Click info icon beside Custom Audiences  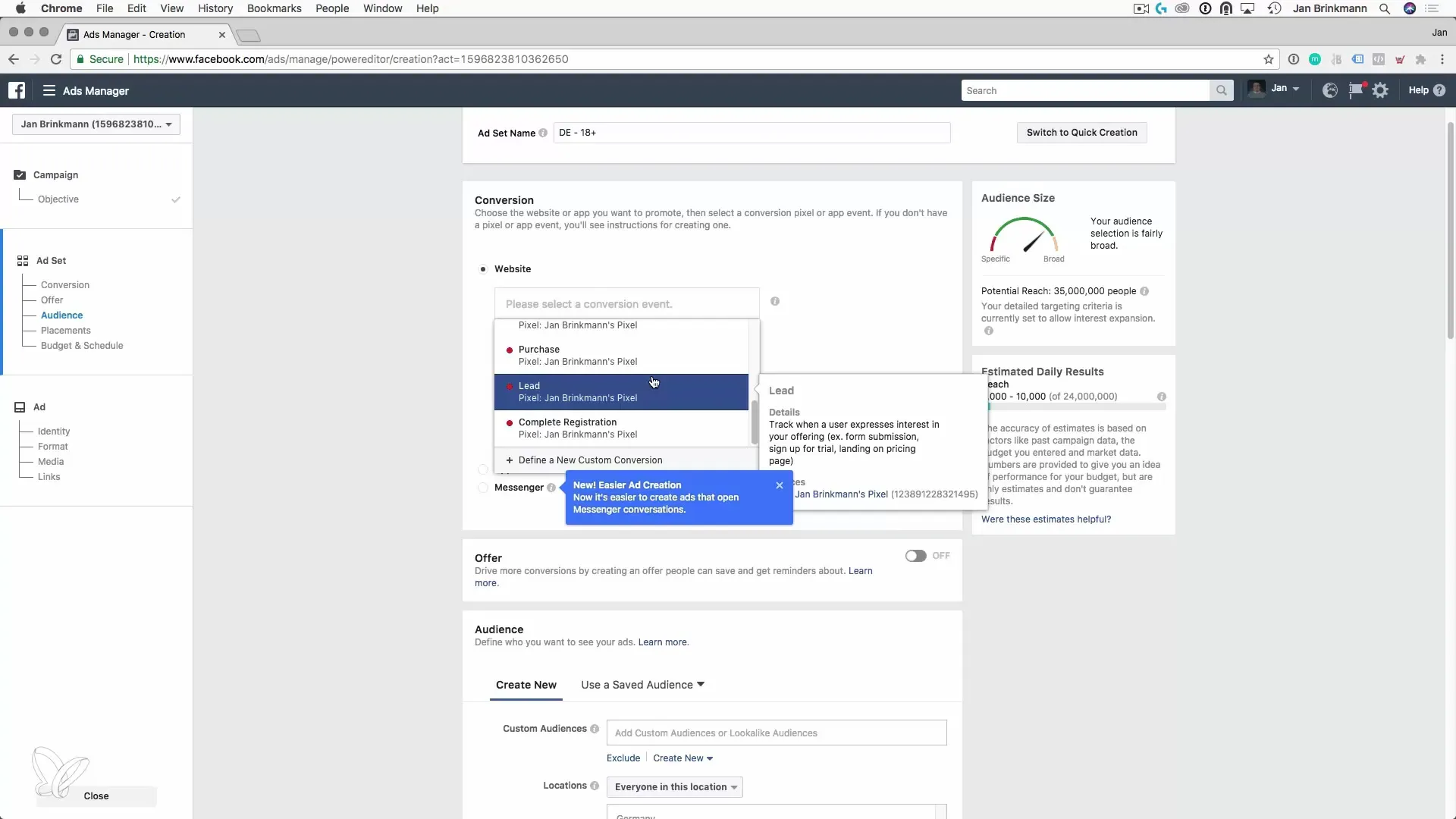click(595, 729)
